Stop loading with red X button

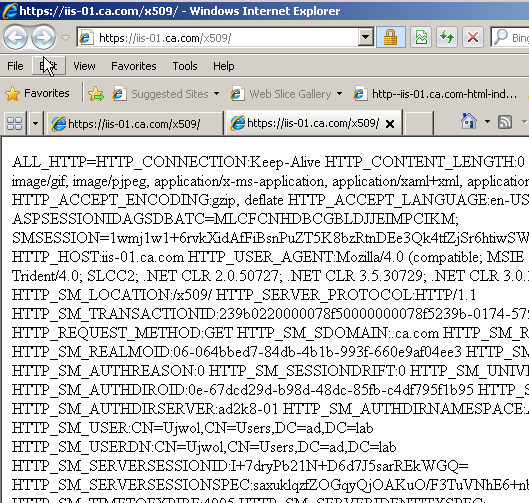pyautogui.click(x=473, y=37)
